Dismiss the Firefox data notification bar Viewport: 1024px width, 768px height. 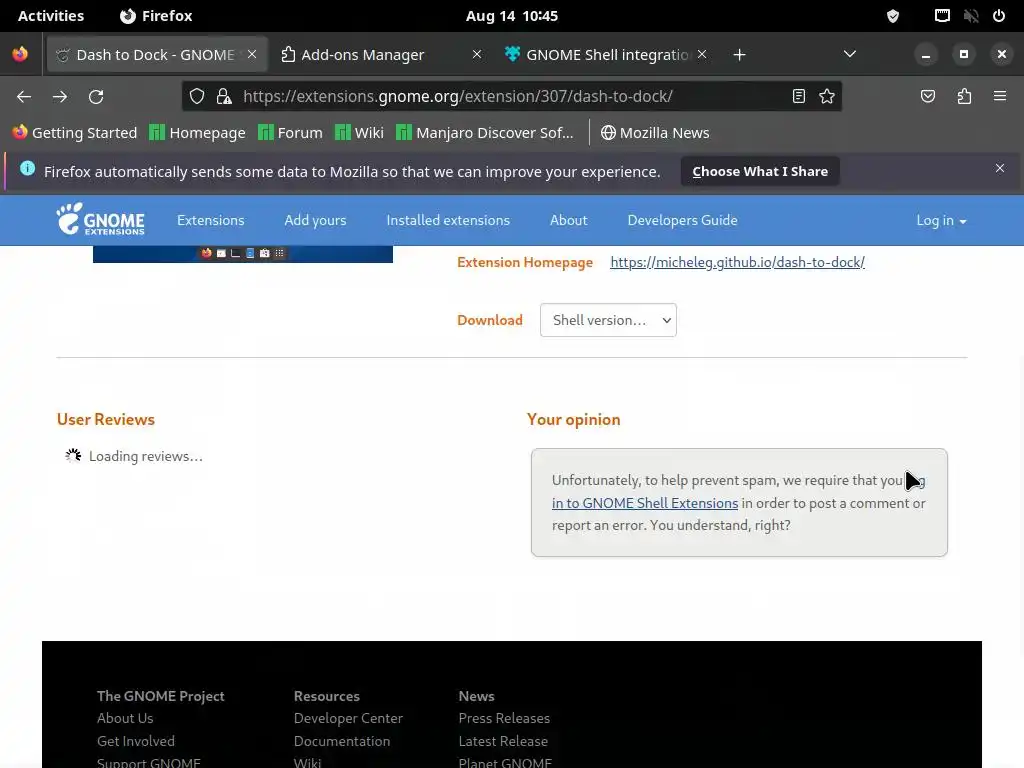point(1000,168)
